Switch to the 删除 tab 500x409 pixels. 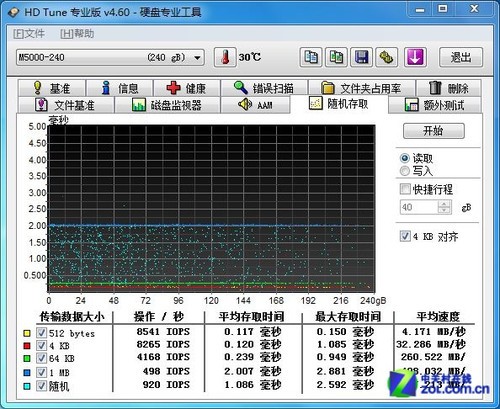coord(449,88)
